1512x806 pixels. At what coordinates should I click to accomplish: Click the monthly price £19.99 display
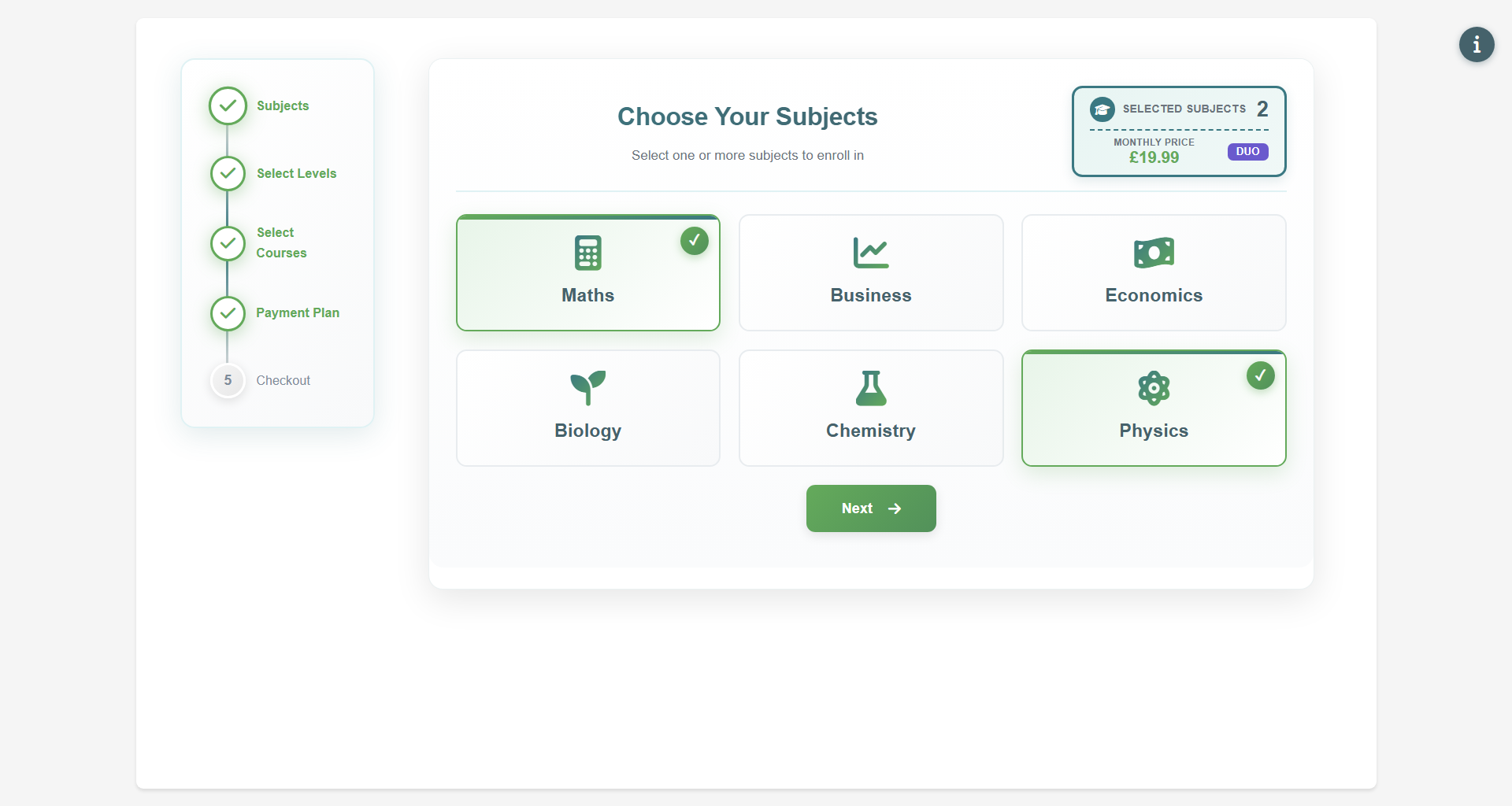(1154, 157)
